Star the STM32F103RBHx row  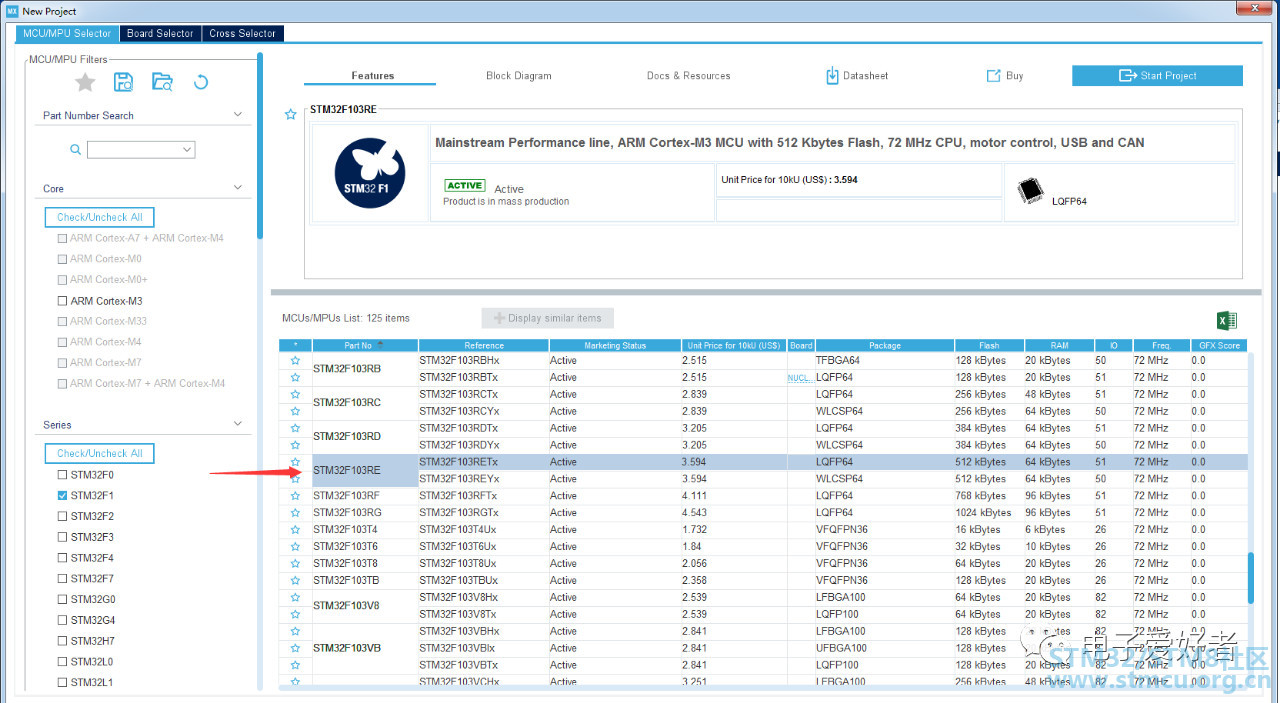pyautogui.click(x=295, y=360)
